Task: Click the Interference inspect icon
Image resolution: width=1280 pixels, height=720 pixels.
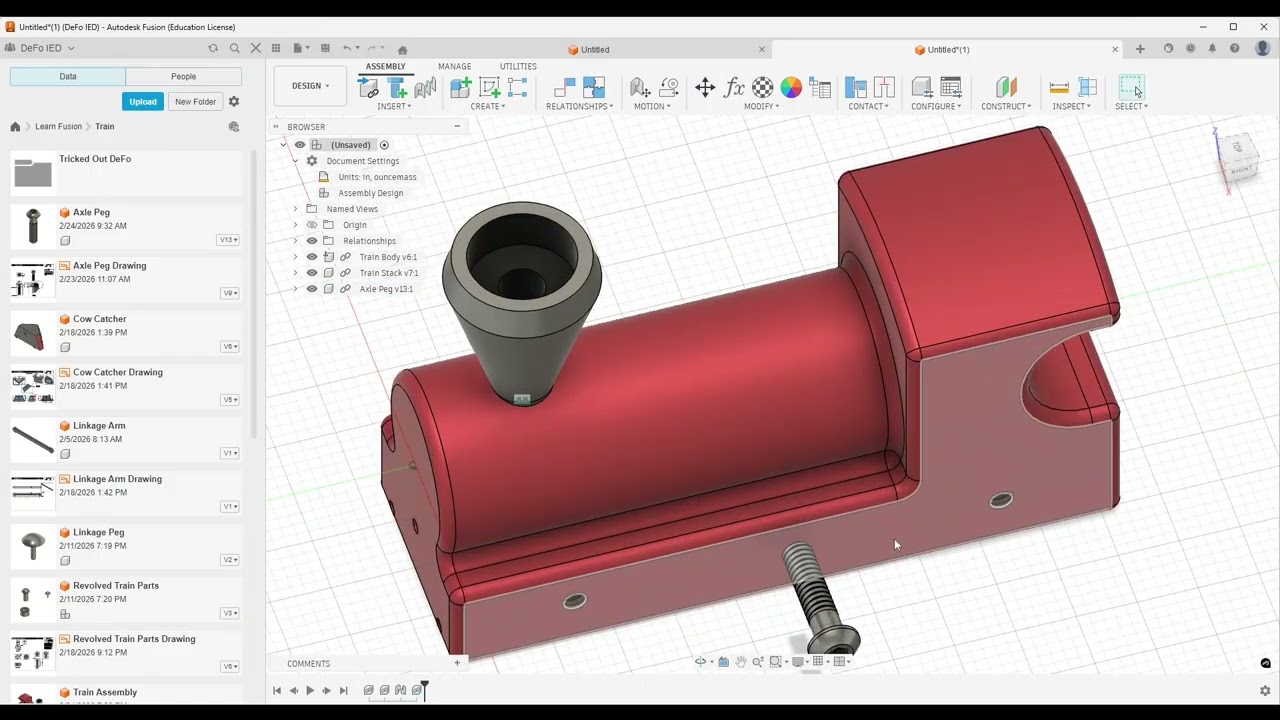Action: pos(1088,88)
